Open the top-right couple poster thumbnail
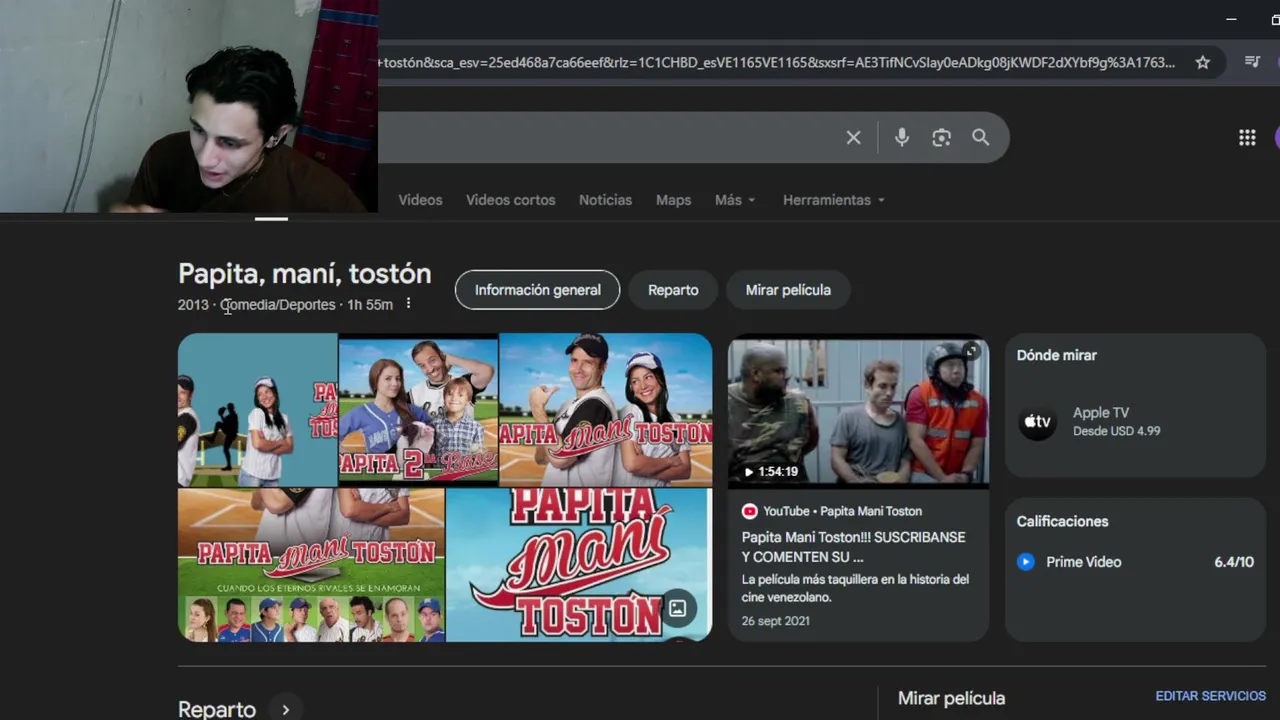The width and height of the screenshot is (1280, 720). pos(606,410)
